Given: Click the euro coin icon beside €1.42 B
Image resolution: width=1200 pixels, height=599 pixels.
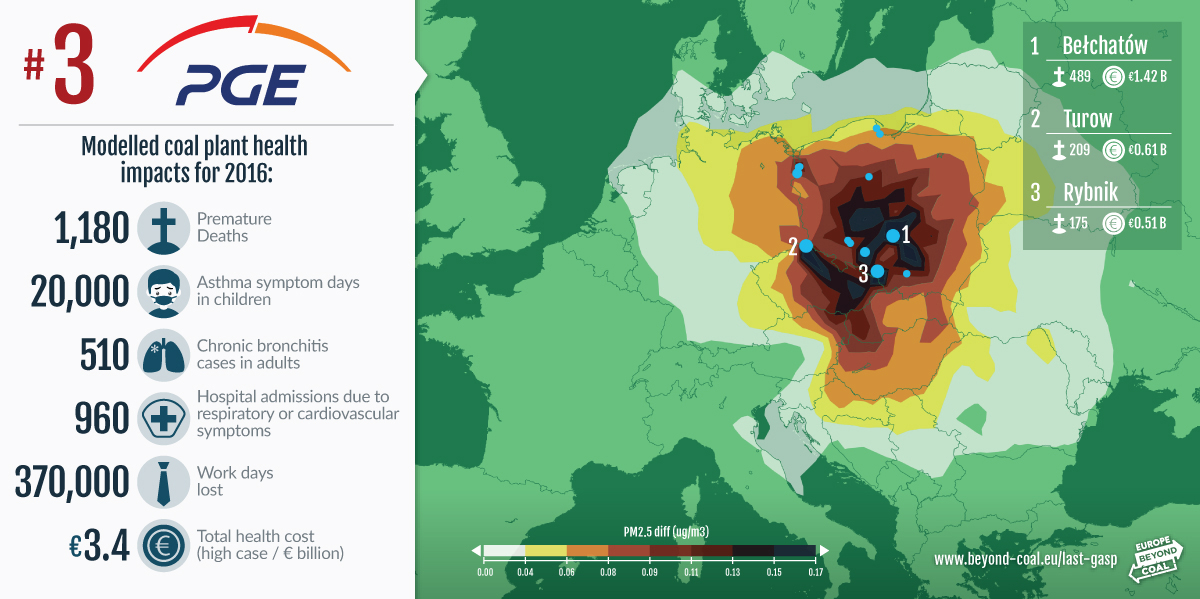Looking at the screenshot, I should pyautogui.click(x=1113, y=76).
